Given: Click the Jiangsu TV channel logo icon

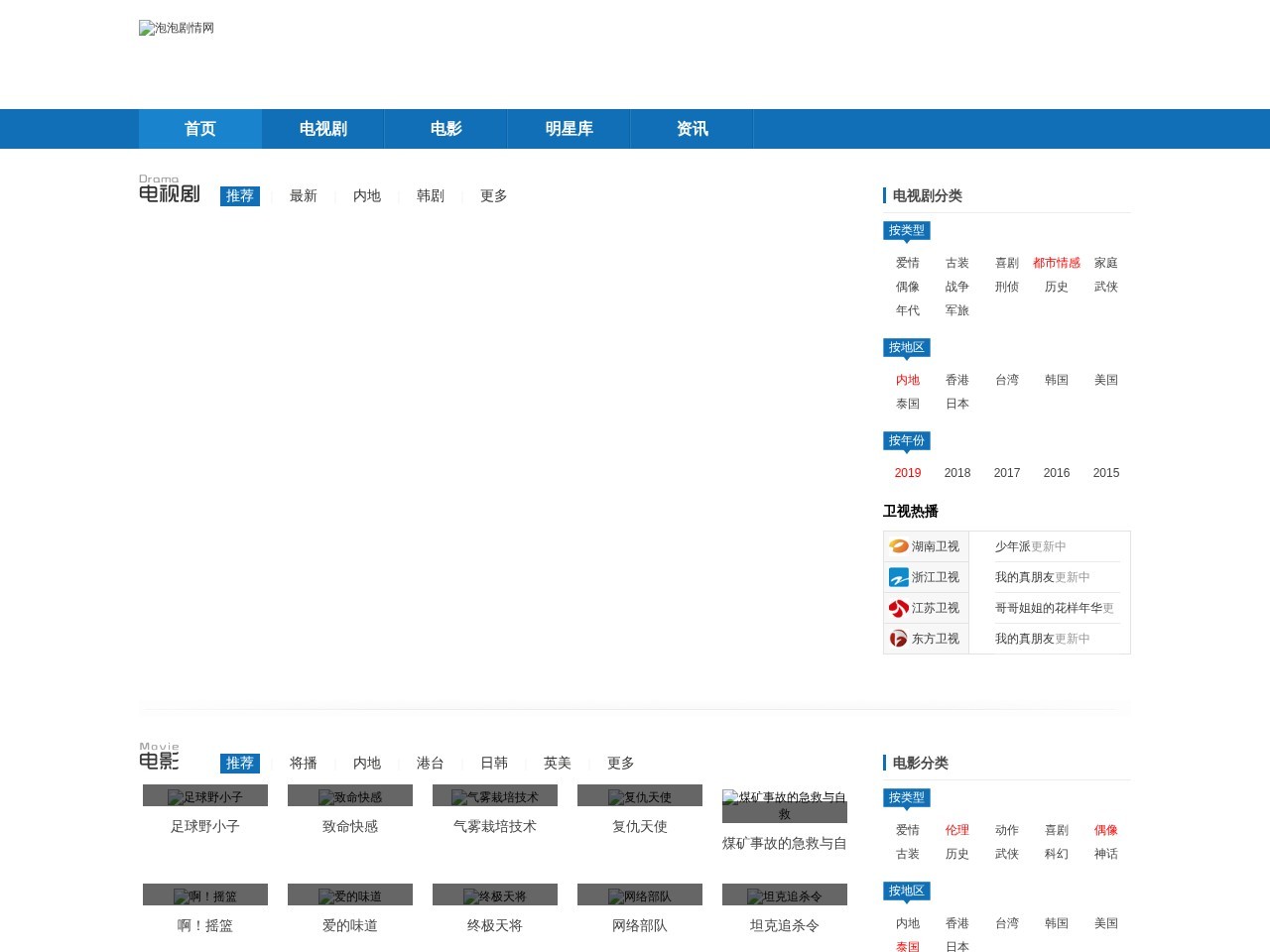Looking at the screenshot, I should coord(899,608).
